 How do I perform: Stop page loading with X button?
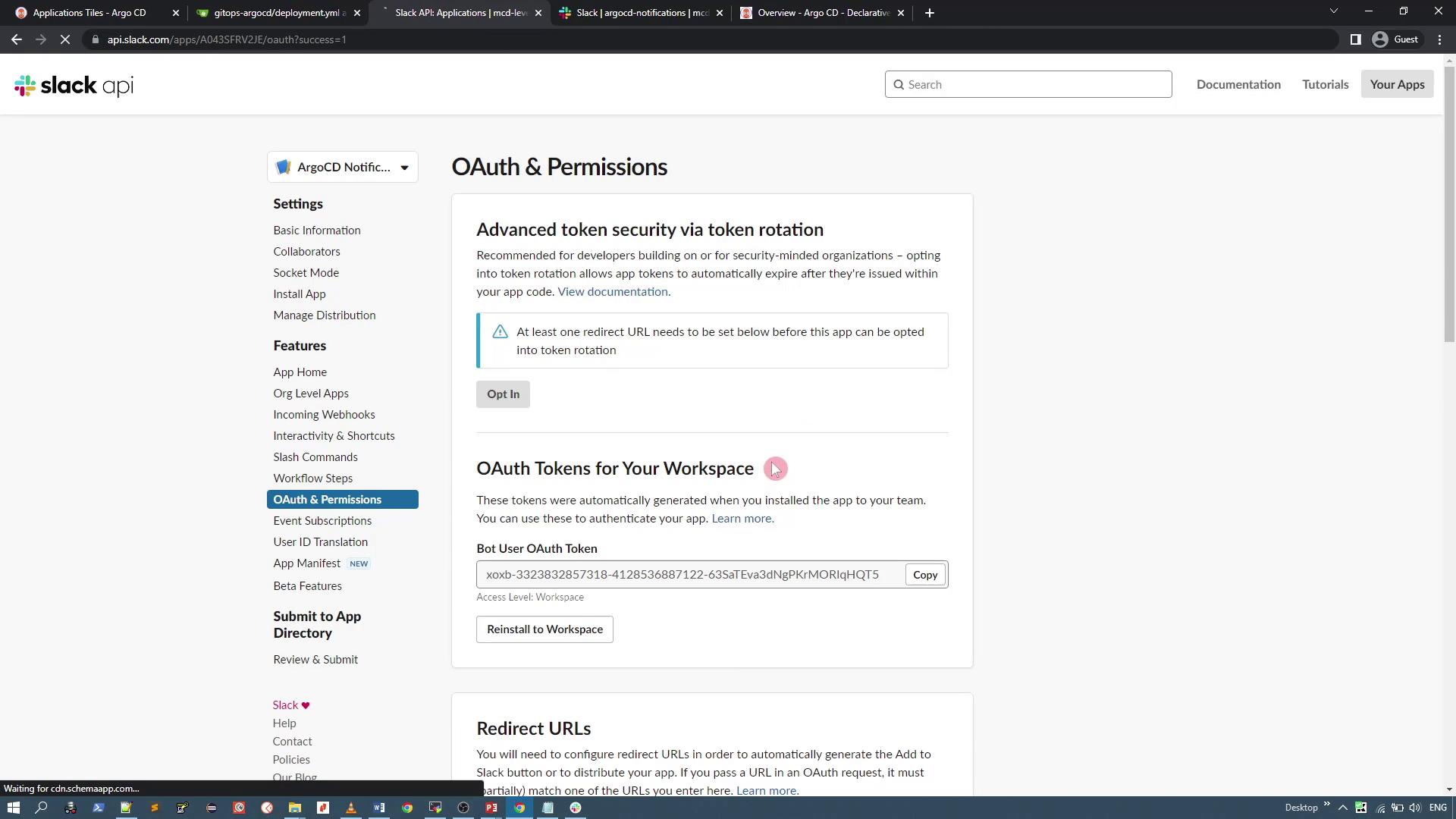pos(65,39)
